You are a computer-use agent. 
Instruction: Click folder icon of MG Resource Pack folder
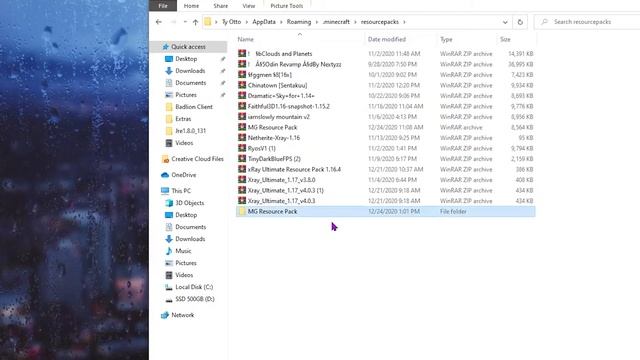click(x=242, y=211)
